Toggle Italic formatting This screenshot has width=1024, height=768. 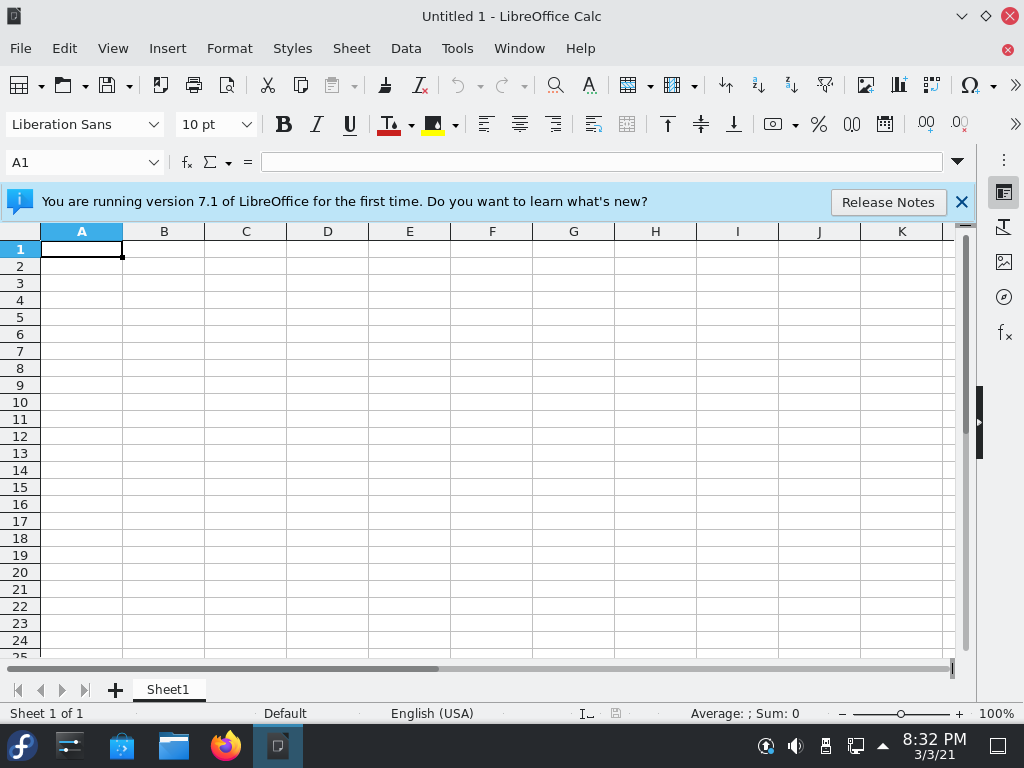pos(317,124)
